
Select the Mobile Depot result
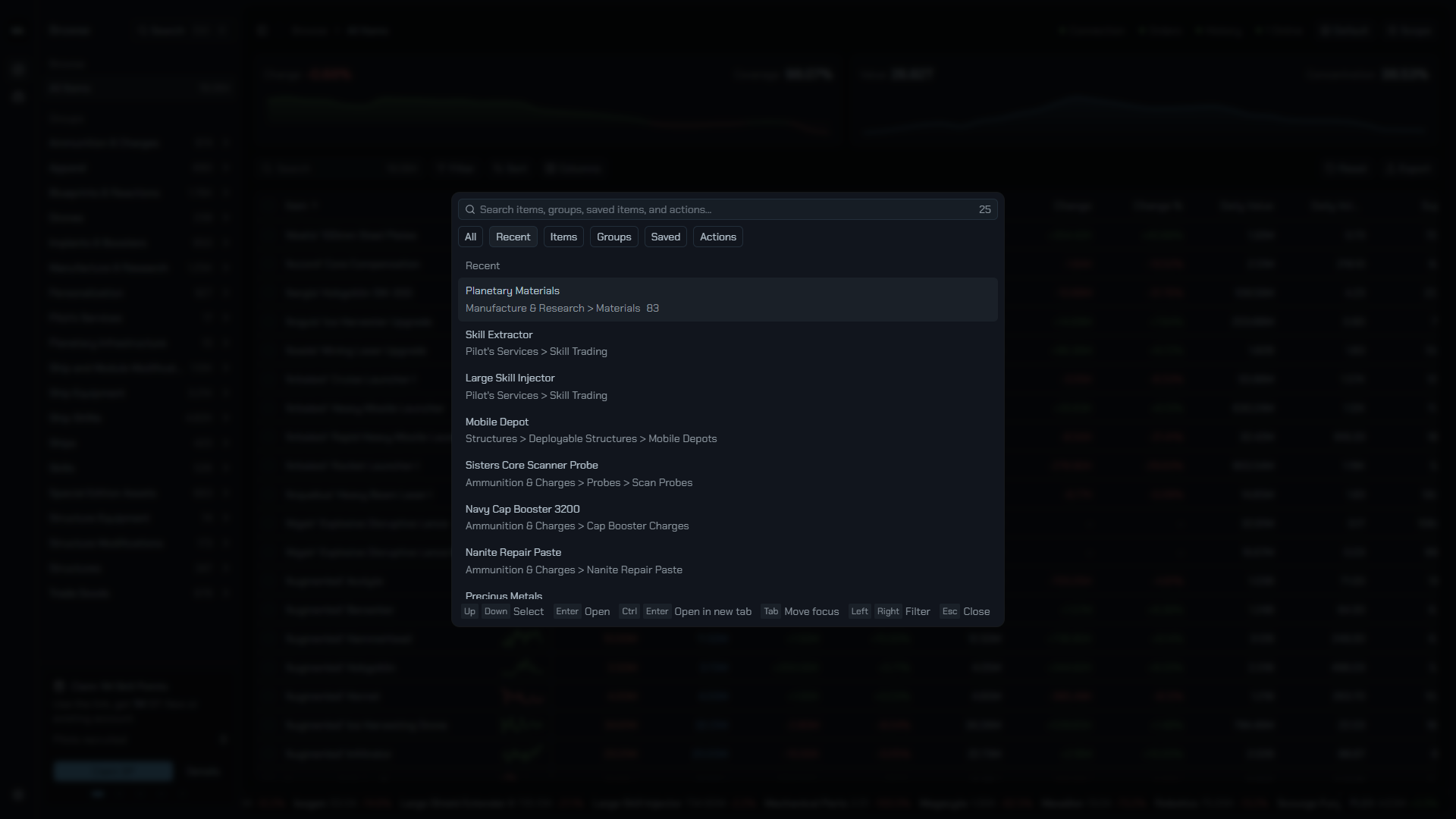[x=728, y=430]
